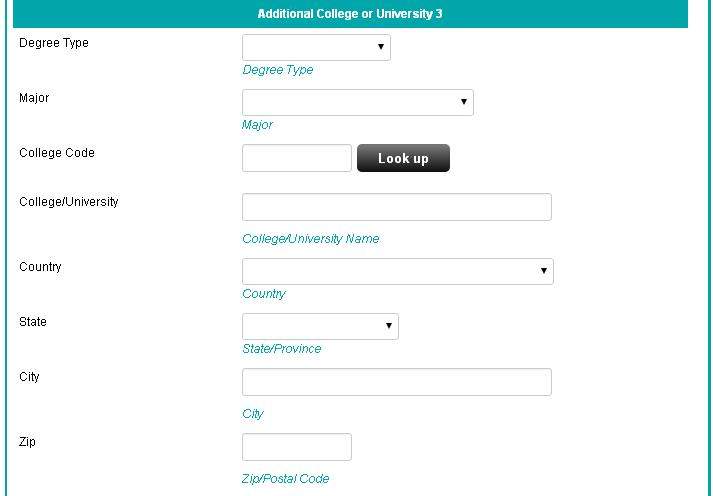This screenshot has width=713, height=496.
Task: Open the Degree Type dropdown
Action: coord(316,47)
